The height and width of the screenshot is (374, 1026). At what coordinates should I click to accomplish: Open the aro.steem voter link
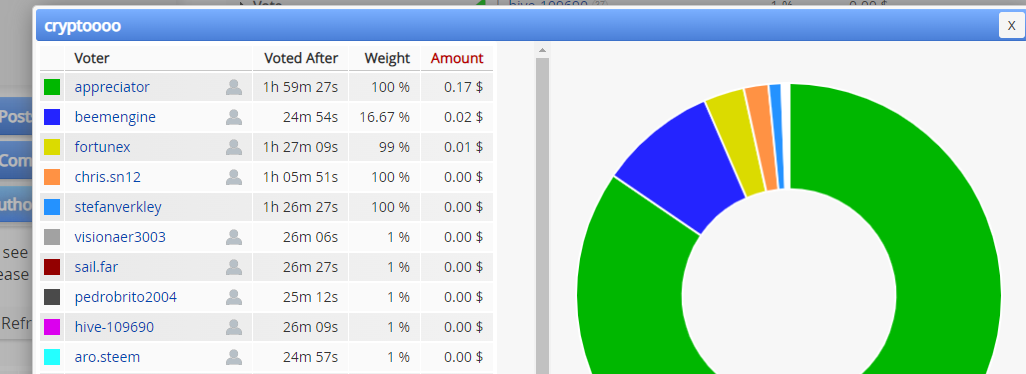pyautogui.click(x=107, y=357)
